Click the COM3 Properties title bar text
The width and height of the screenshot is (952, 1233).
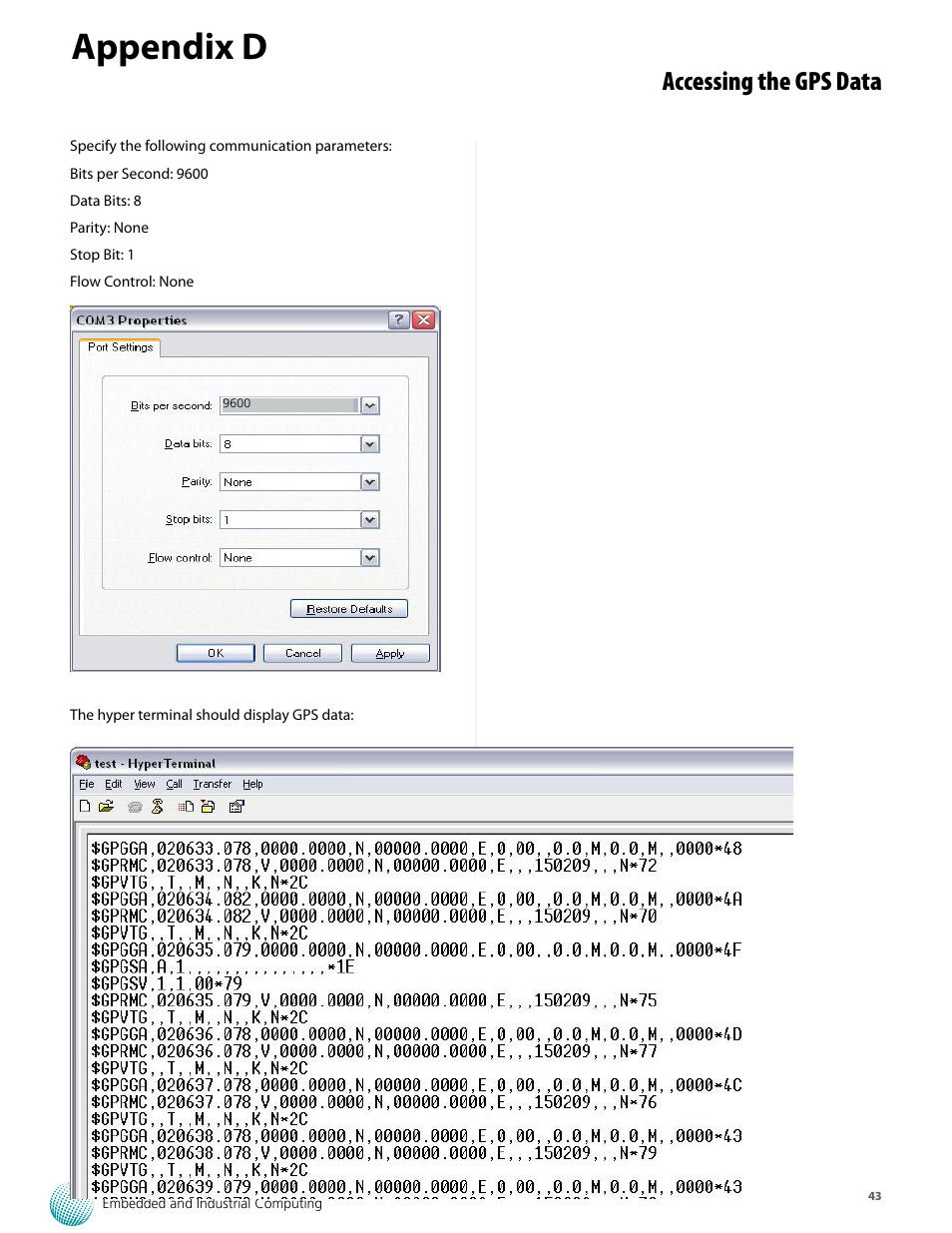click(x=132, y=320)
